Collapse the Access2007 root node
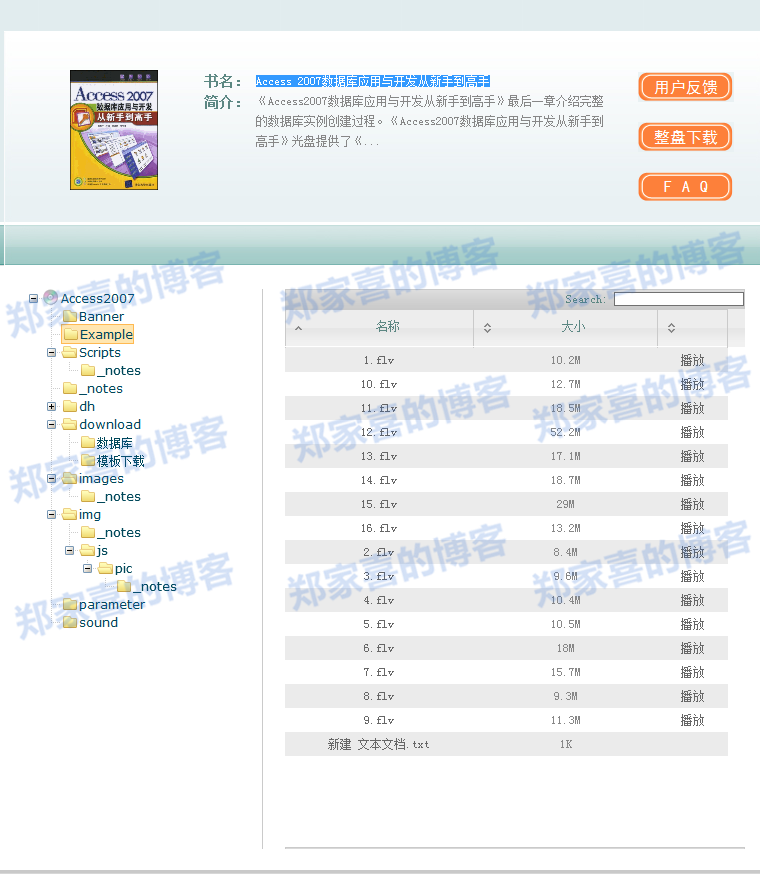Viewport: 760px width, 874px height. [x=33, y=298]
